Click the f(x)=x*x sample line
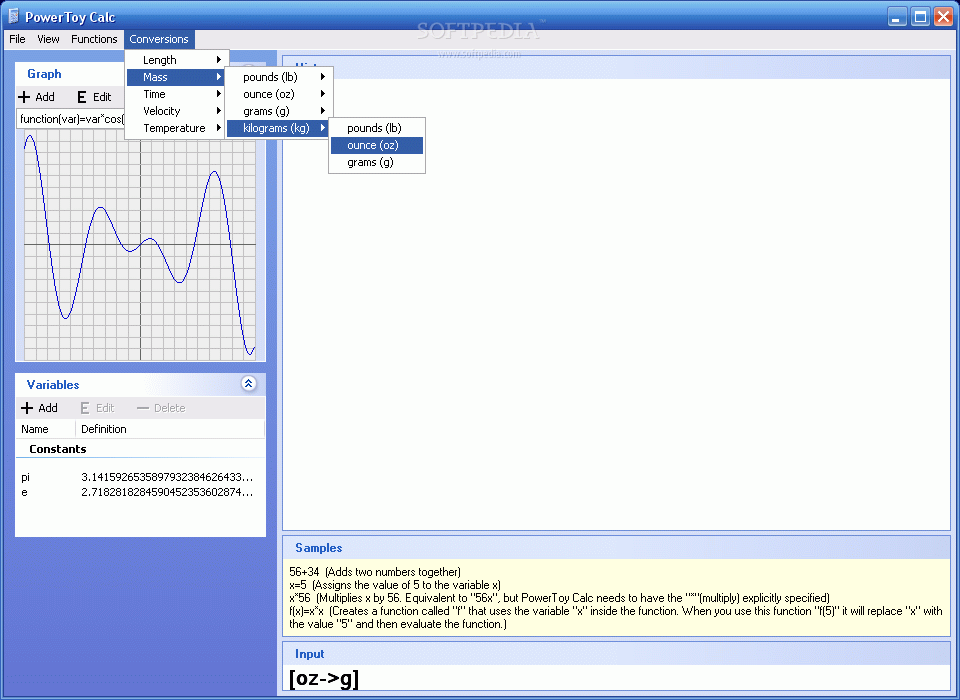The image size is (960, 700). tap(615, 617)
